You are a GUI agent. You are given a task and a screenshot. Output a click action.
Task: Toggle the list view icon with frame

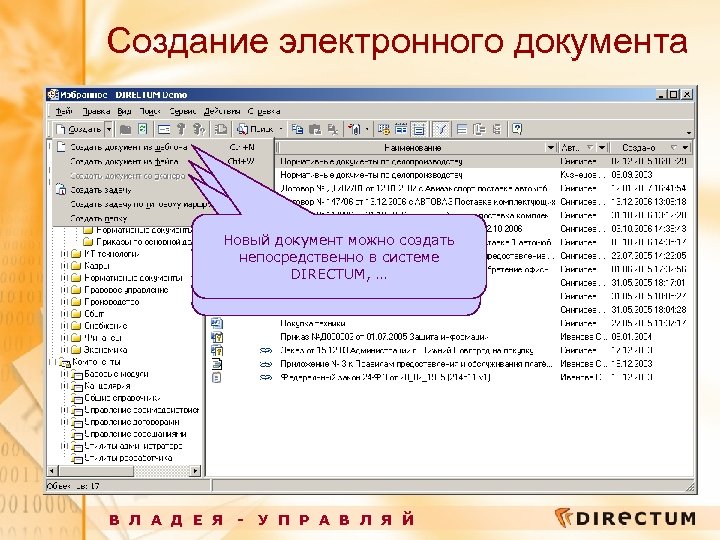[x=419, y=129]
